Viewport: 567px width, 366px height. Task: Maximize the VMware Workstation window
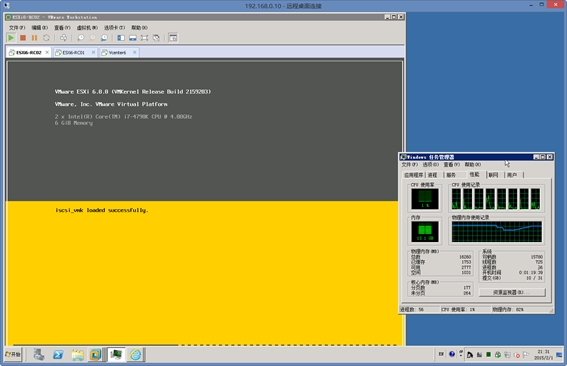coord(394,17)
